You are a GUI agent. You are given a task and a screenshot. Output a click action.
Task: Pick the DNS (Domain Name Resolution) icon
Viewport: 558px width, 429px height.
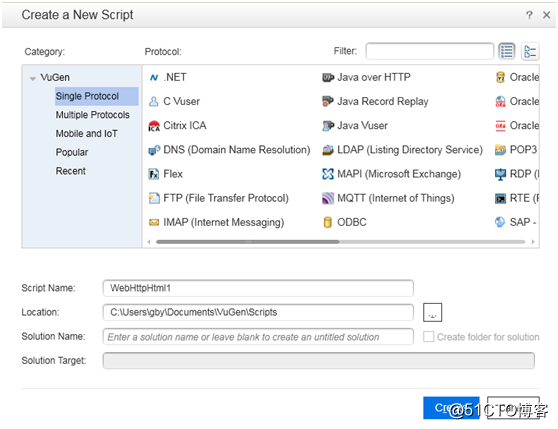154,150
